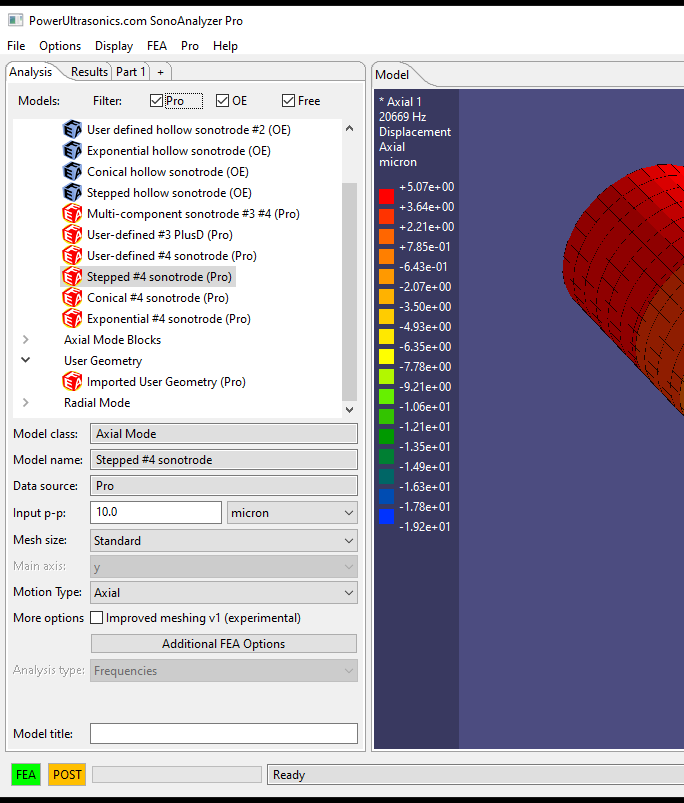Viewport: 684px width, 803px height.
Task: Open the Motion Type dropdown
Action: click(x=223, y=593)
